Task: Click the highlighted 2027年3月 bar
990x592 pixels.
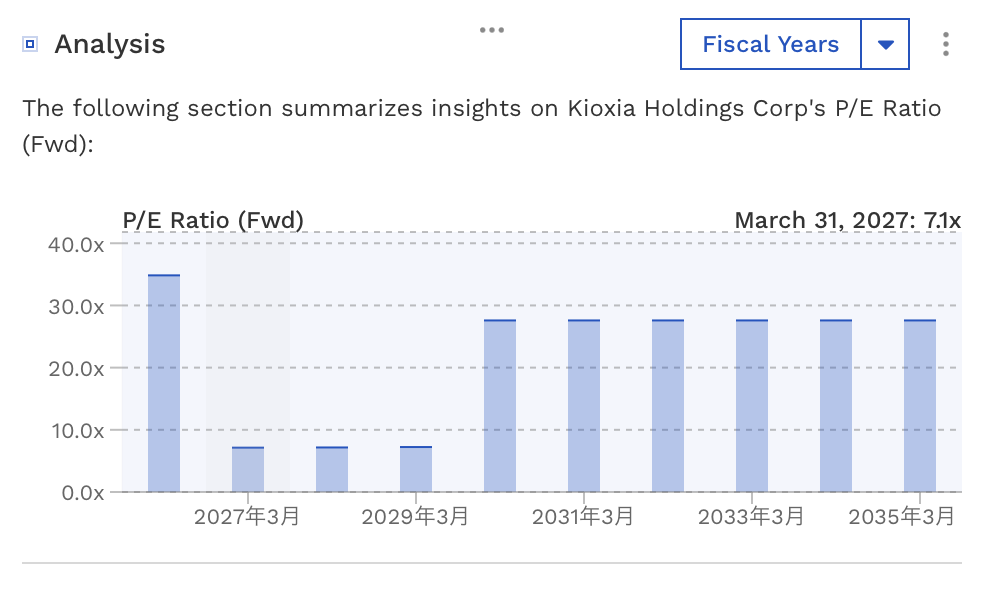Action: [248, 469]
